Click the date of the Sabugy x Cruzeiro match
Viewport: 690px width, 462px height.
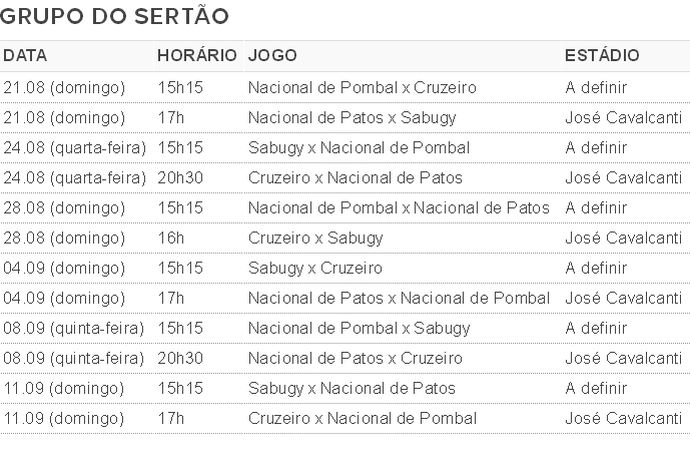point(64,268)
